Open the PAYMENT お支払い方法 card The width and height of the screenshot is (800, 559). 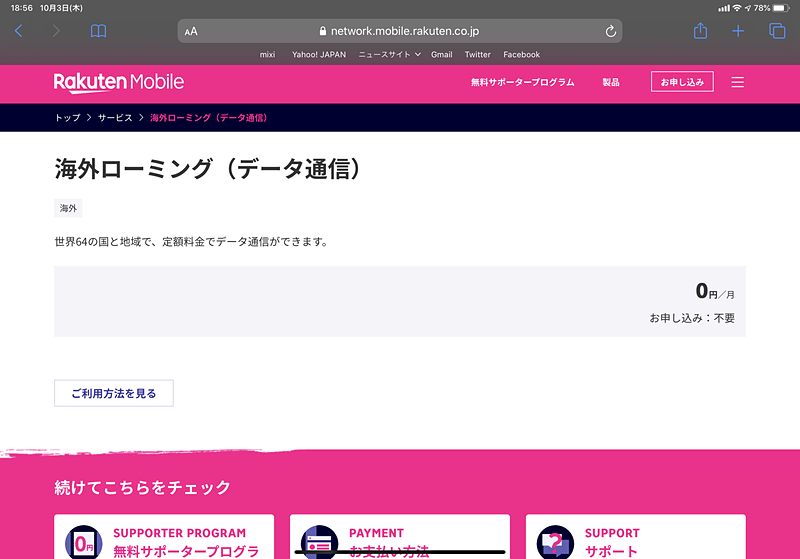coord(400,537)
